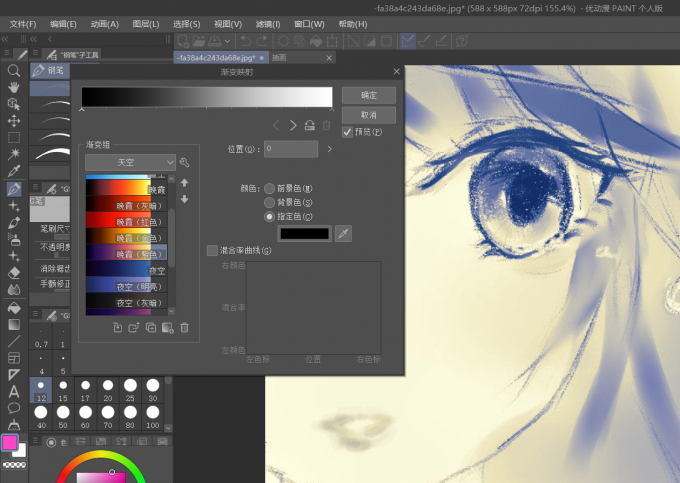Choose the 晚霞（红色） gradient preset
The width and height of the screenshot is (680, 483).
126,222
